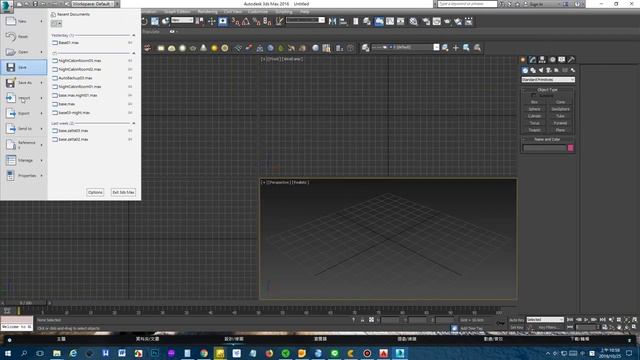640x360 pixels.
Task: Click the Cylinder object type button
Action: (534, 116)
